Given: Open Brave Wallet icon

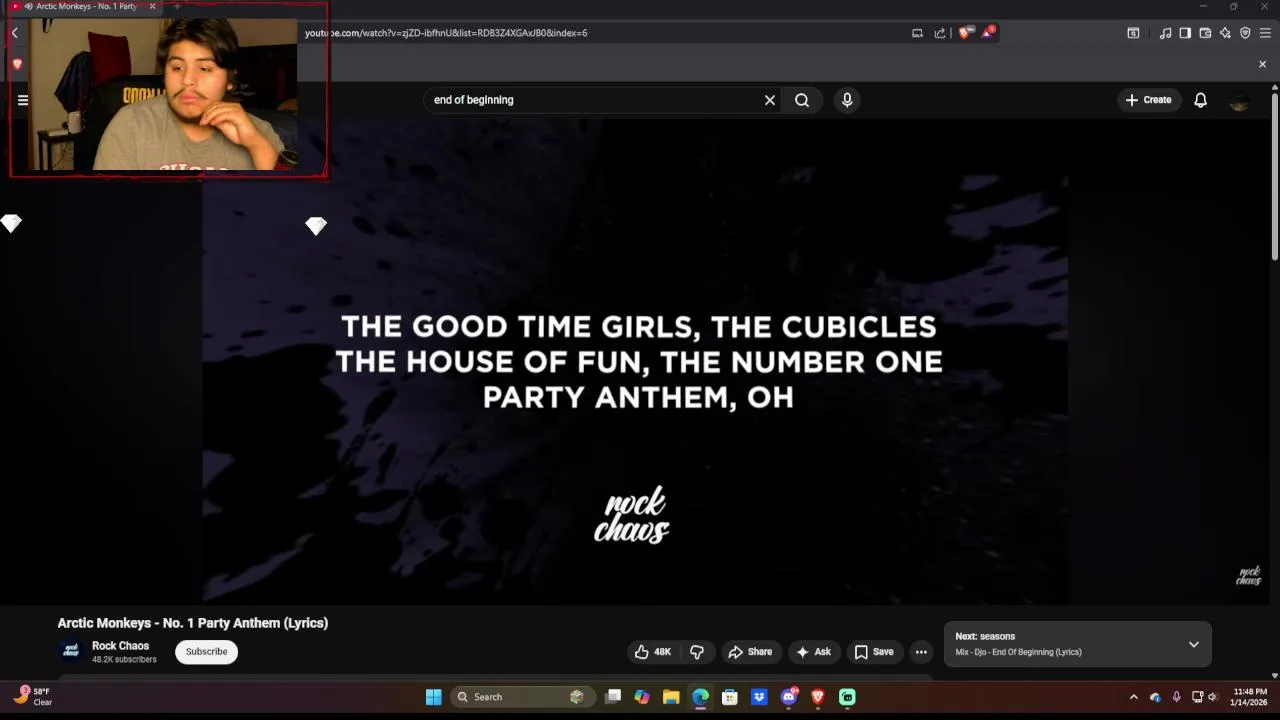Looking at the screenshot, I should [1205, 33].
